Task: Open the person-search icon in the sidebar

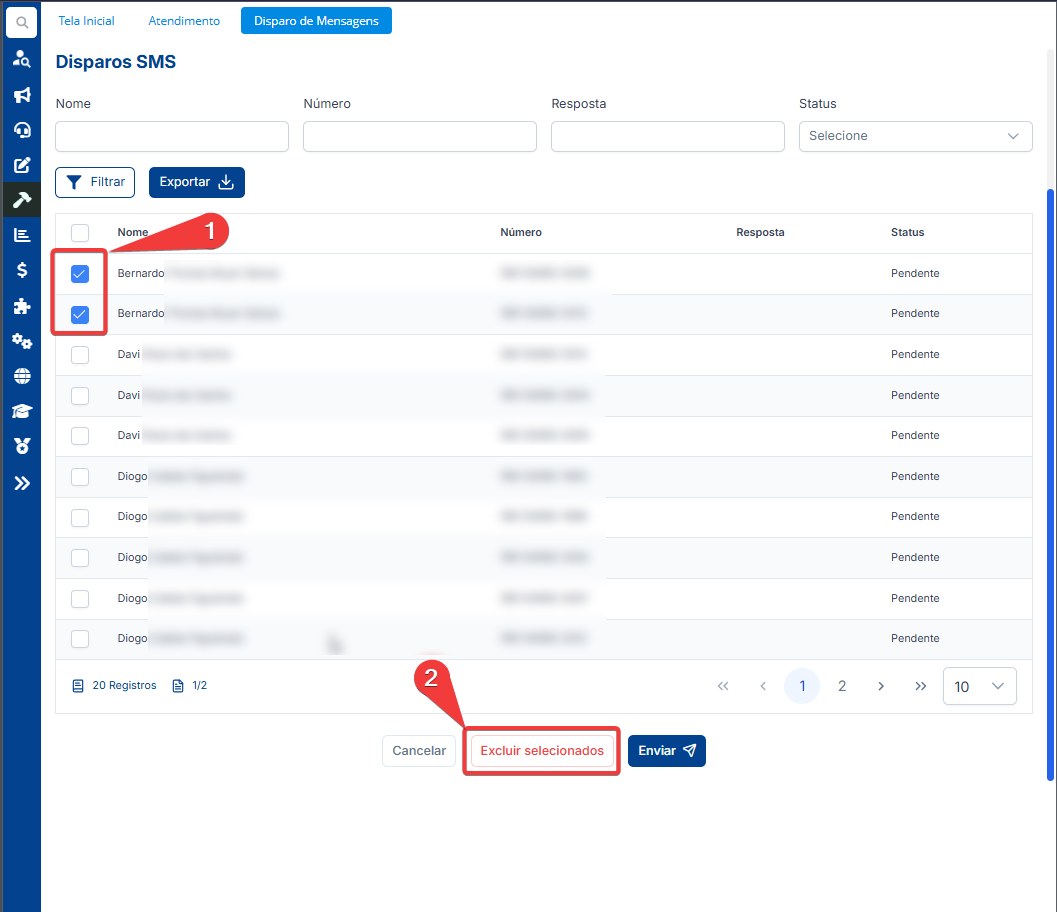Action: [x=22, y=59]
